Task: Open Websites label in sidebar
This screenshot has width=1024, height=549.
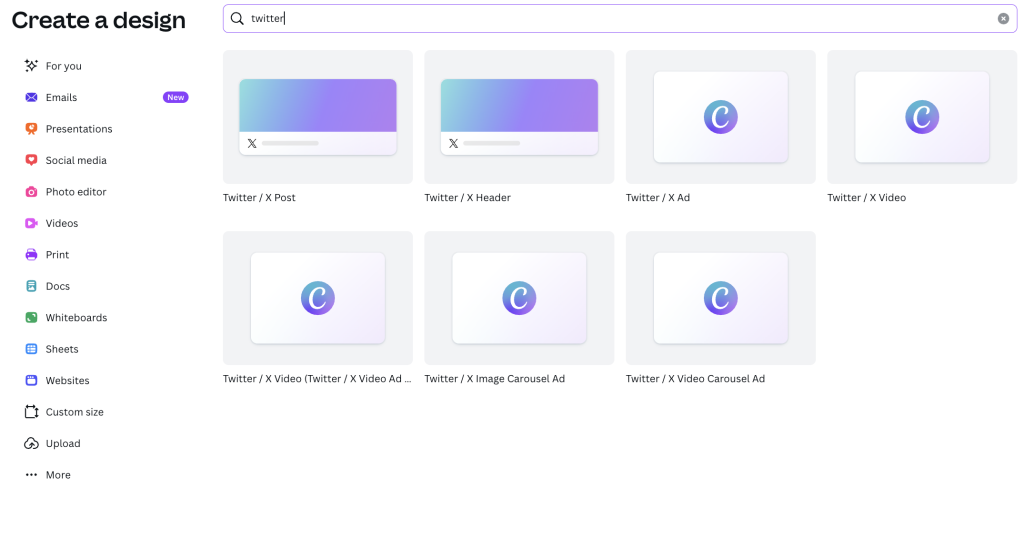Action: click(67, 380)
